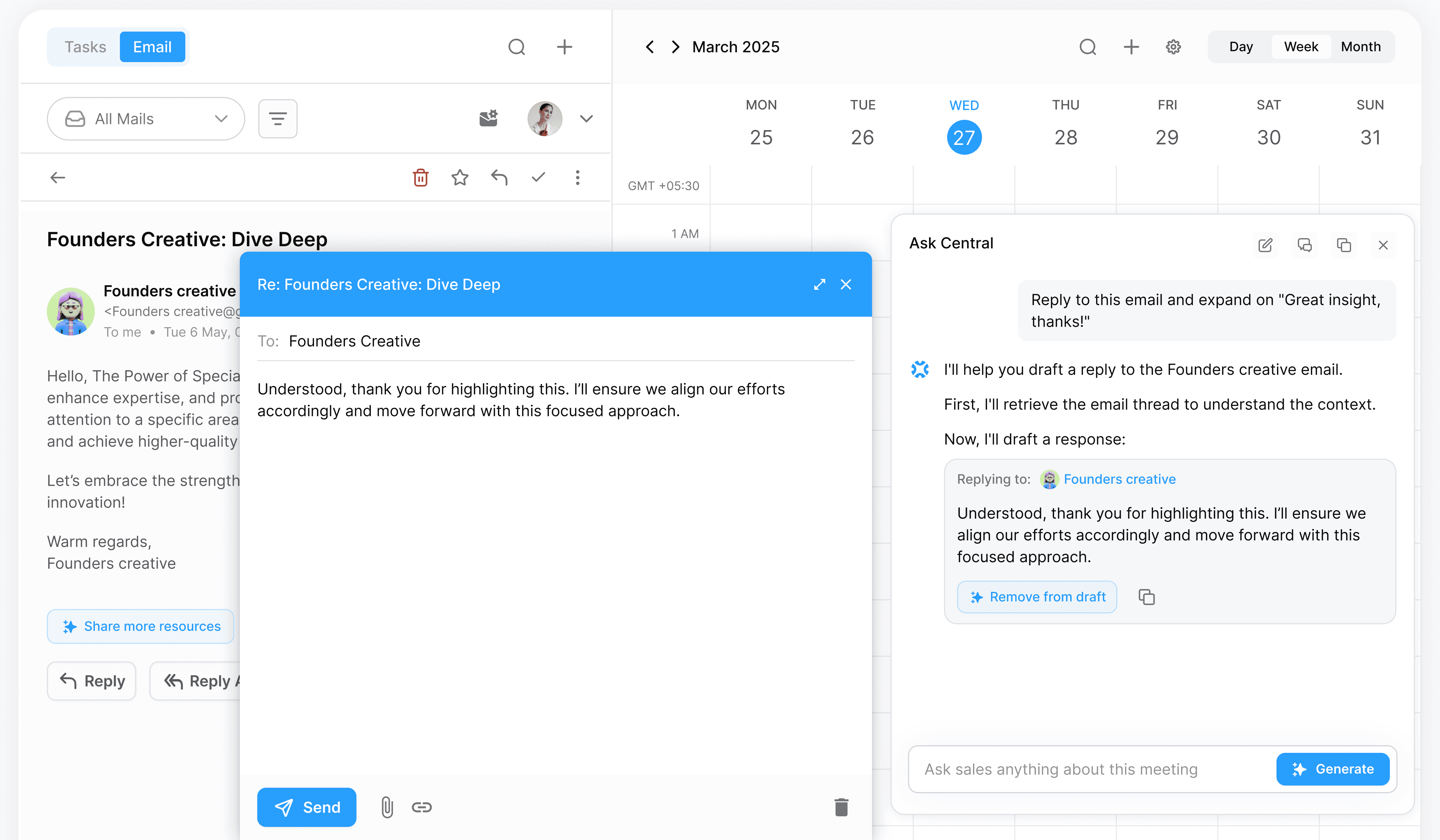Open the All Mails dropdown

click(x=146, y=119)
